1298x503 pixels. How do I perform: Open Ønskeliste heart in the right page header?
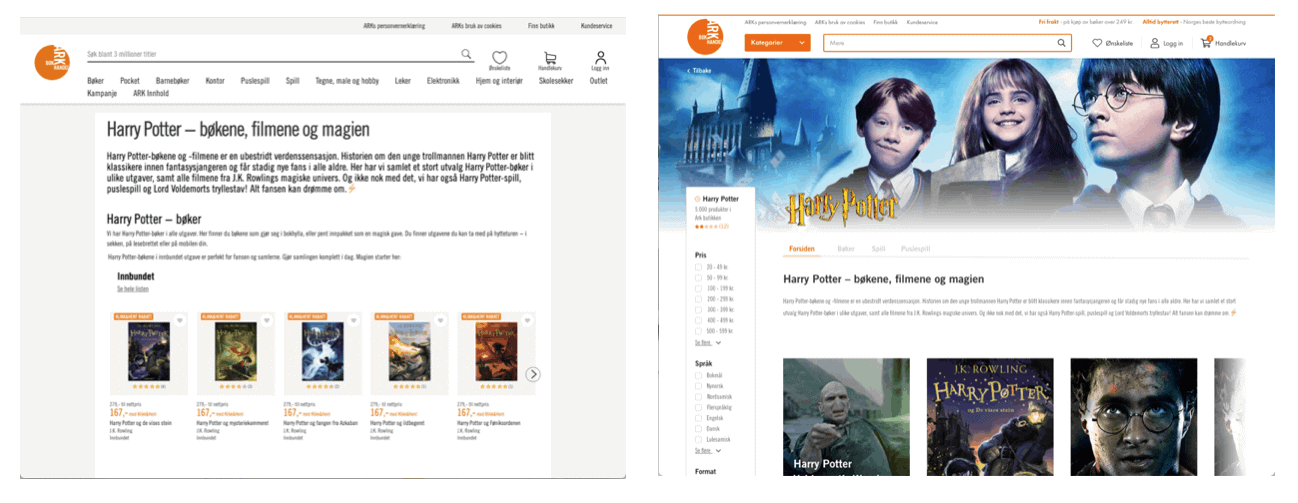point(1097,43)
